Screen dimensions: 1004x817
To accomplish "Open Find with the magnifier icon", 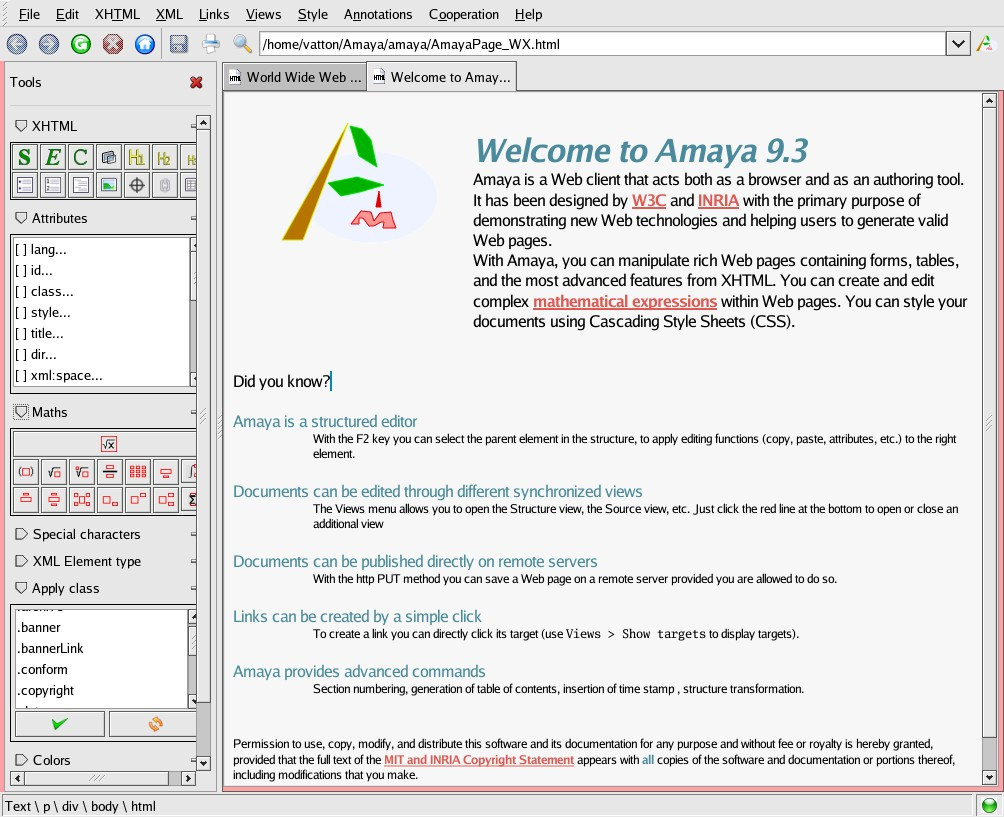I will [x=242, y=44].
